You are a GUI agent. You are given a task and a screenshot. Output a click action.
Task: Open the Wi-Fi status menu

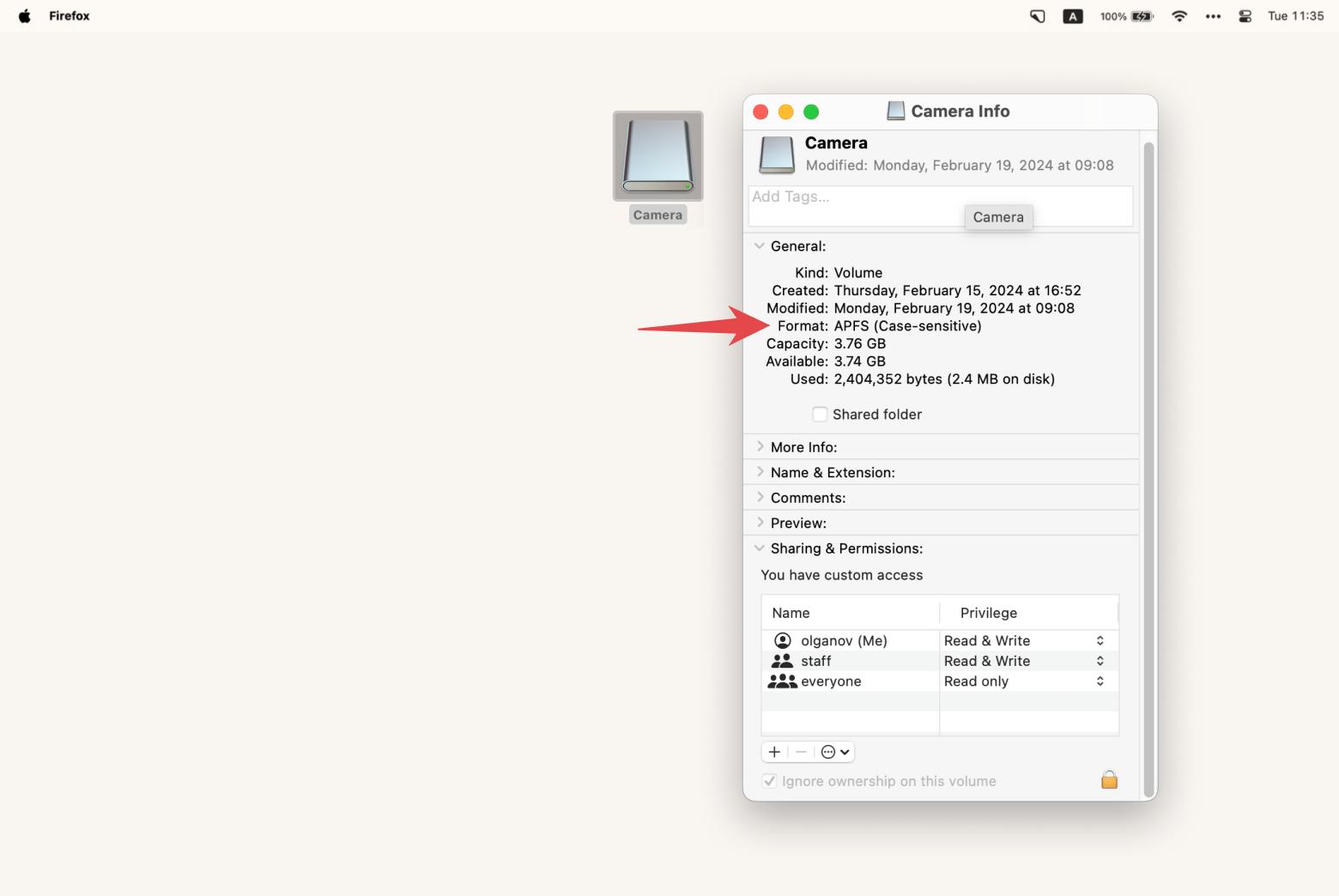pyautogui.click(x=1179, y=16)
